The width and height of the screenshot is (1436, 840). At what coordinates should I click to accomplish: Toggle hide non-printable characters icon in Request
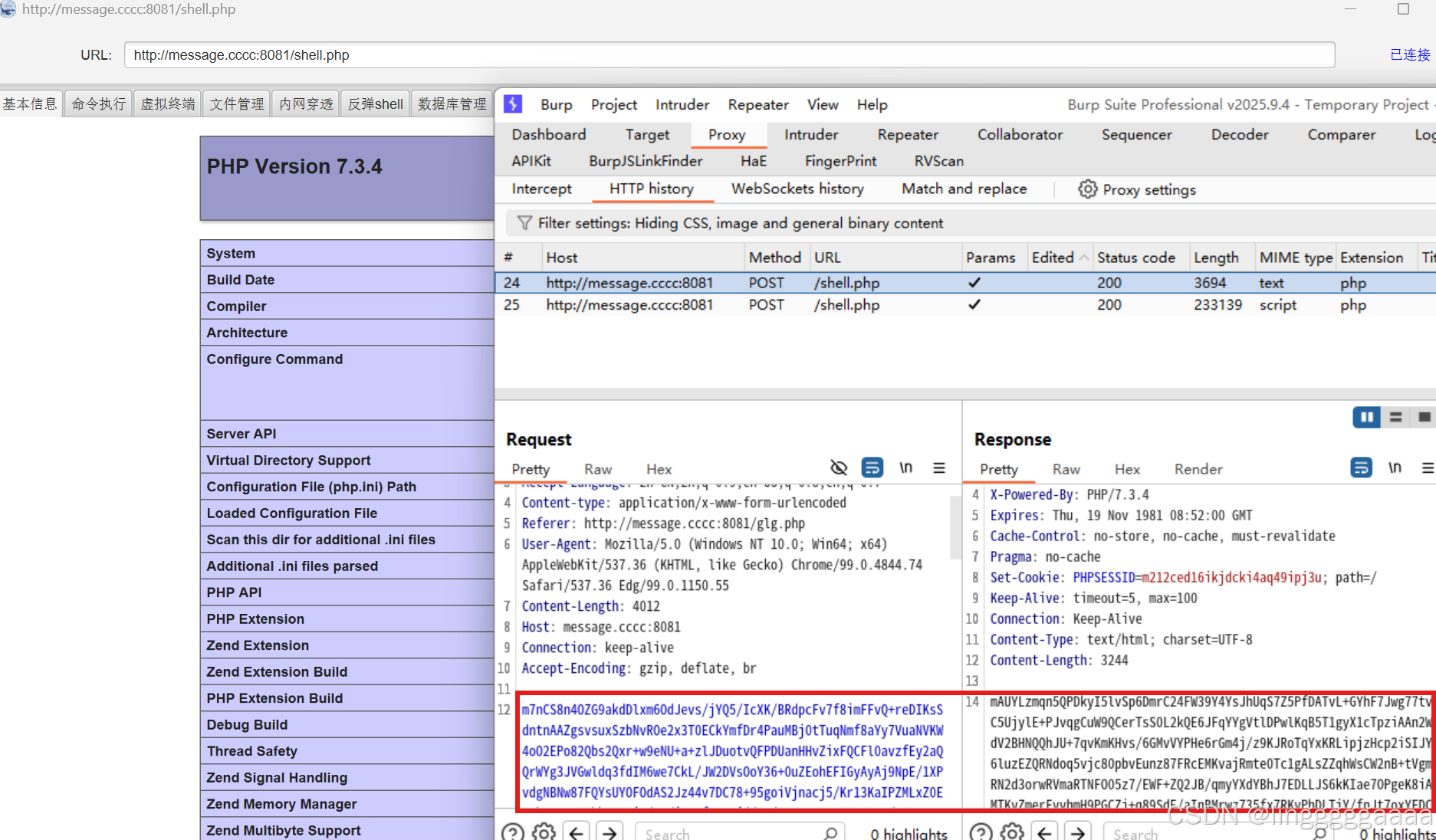[x=839, y=468]
